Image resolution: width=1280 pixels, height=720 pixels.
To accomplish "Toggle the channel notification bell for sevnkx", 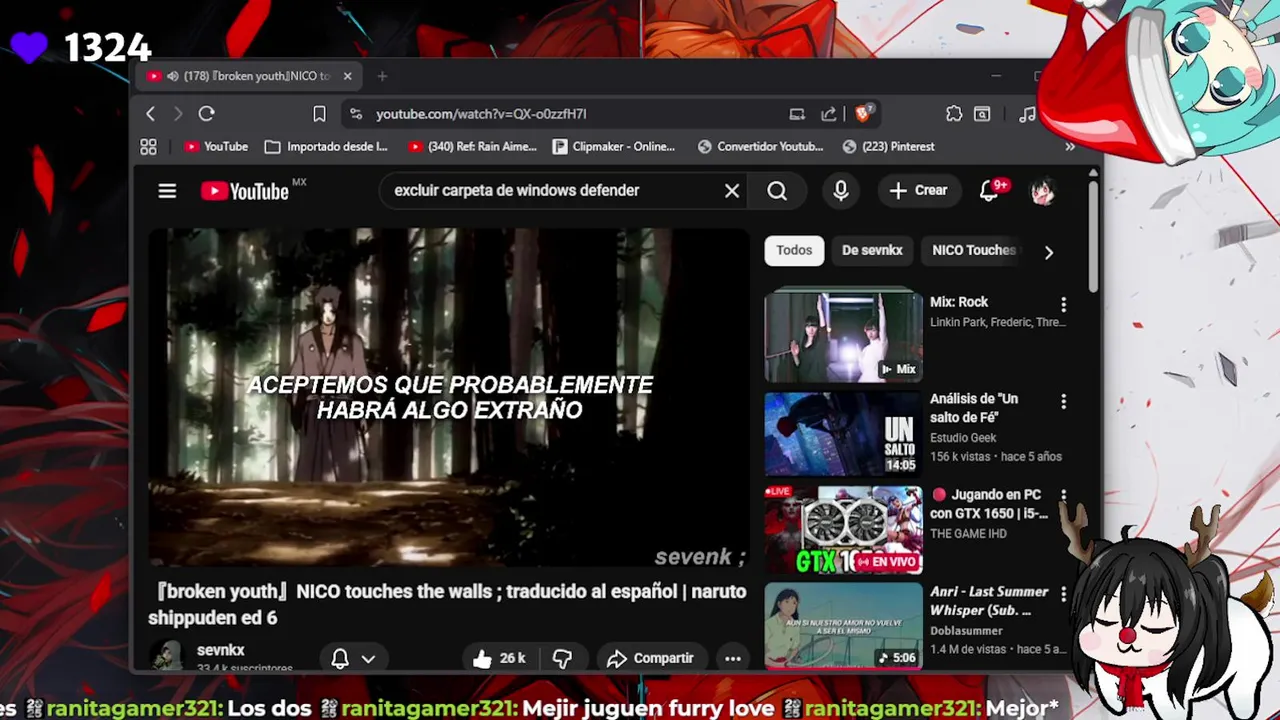I will (340, 658).
